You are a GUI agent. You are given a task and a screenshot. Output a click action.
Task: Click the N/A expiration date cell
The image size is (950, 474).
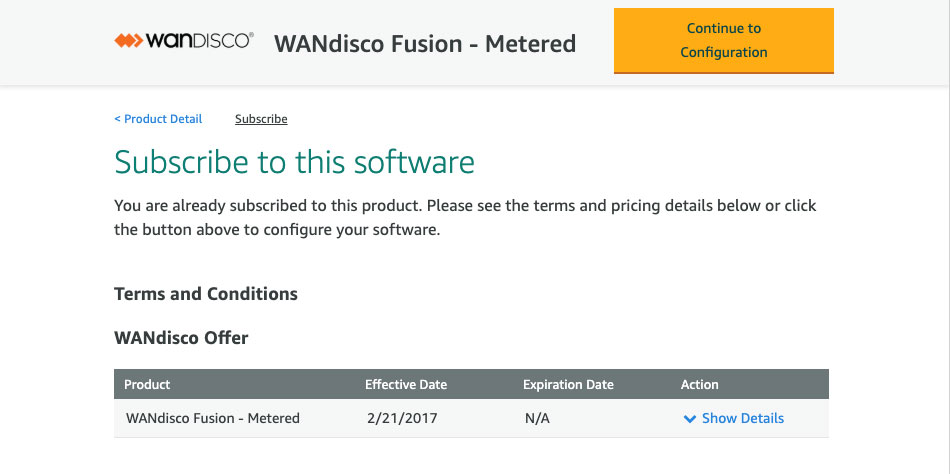(x=537, y=418)
